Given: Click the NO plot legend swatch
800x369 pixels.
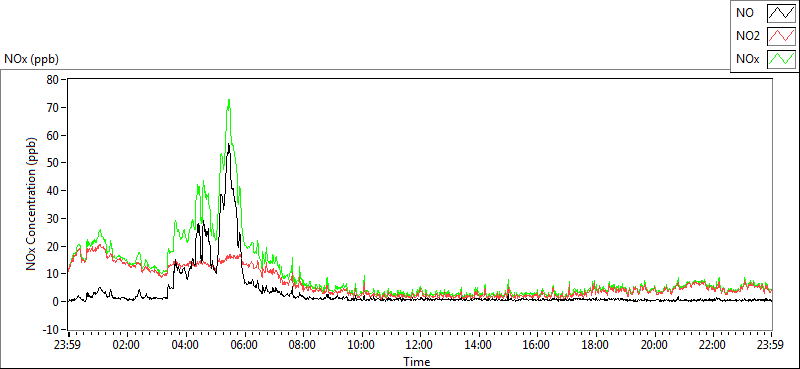Looking at the screenshot, I should point(781,12).
